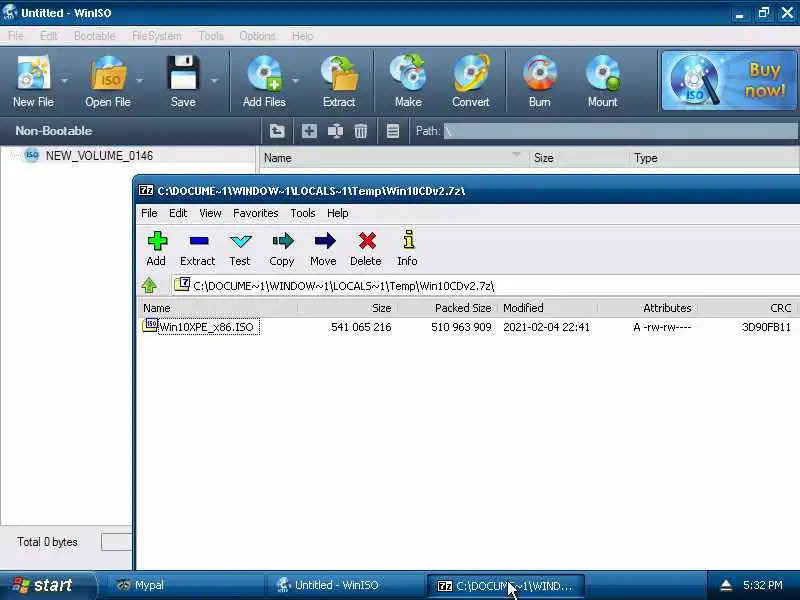Open the WinISO File menu
The width and height of the screenshot is (800, 600).
tap(15, 36)
